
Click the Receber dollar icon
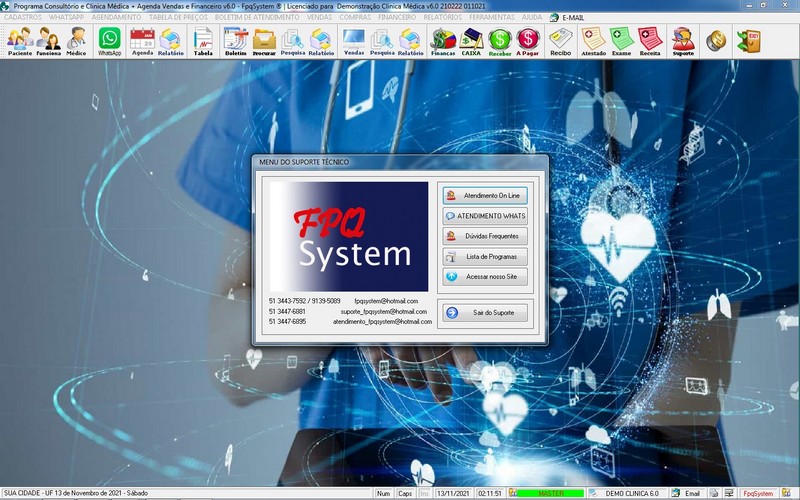coord(499,41)
